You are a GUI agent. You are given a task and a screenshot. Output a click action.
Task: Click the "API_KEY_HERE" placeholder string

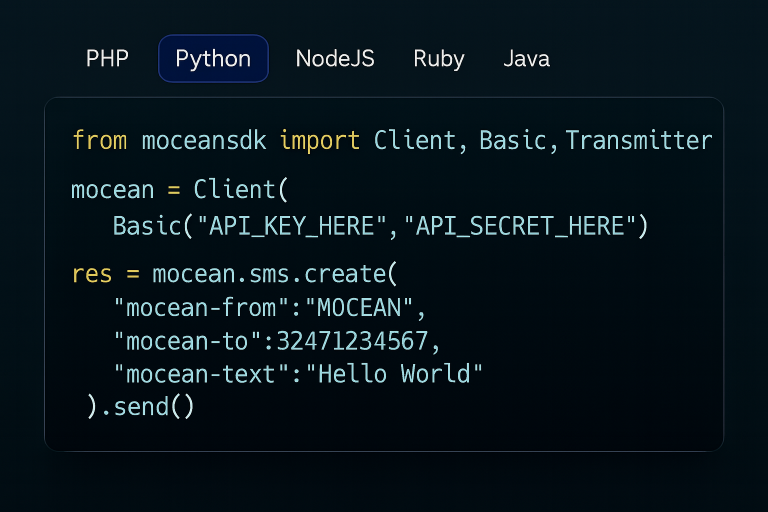click(296, 226)
